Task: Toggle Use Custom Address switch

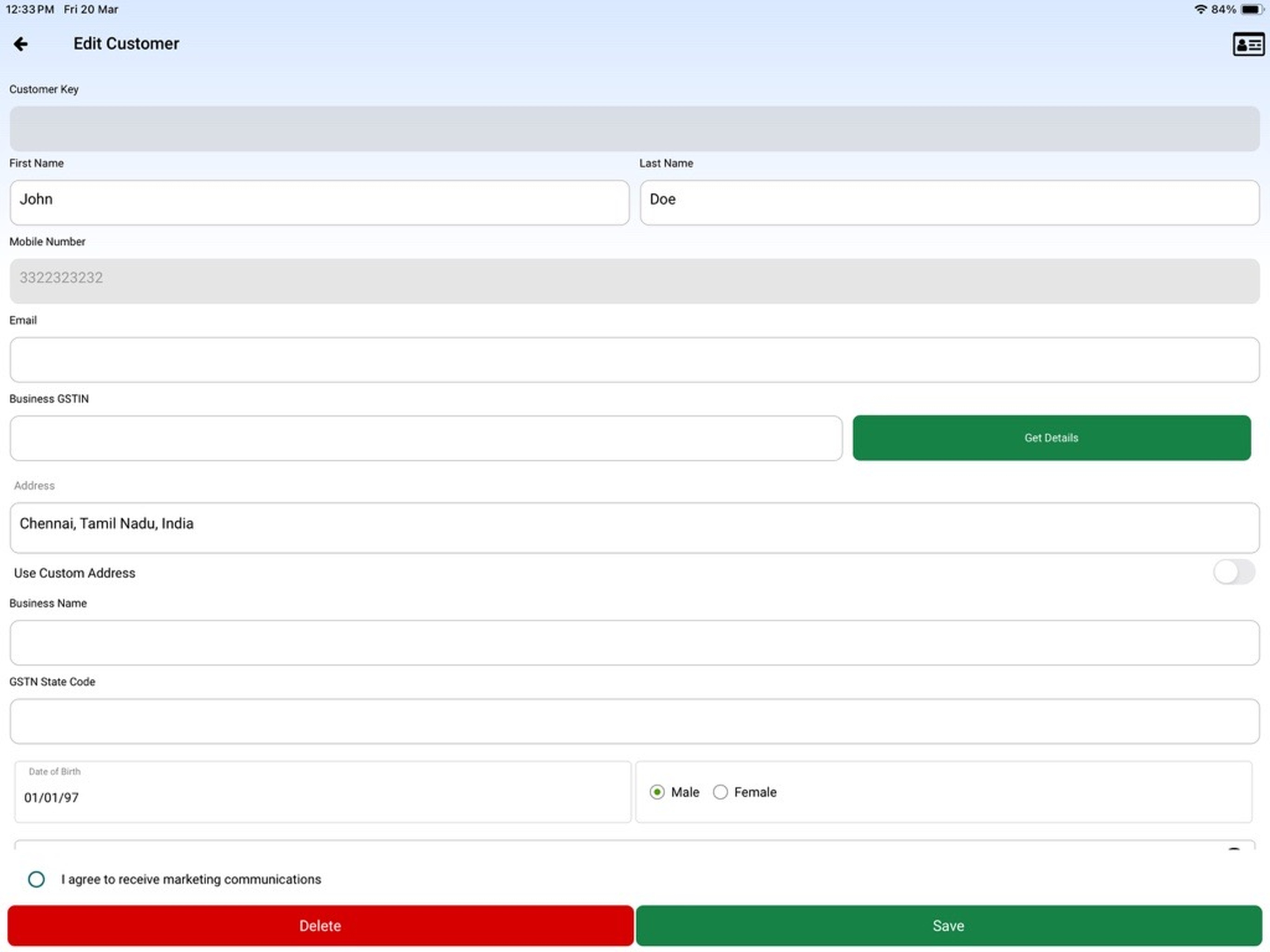Action: click(1234, 572)
